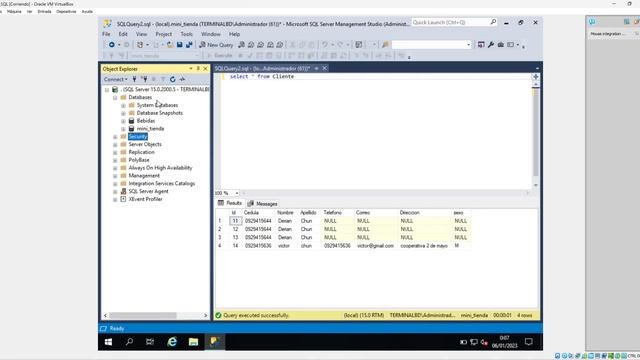
Task: Click the Task View taskbar icon
Action: (150, 342)
